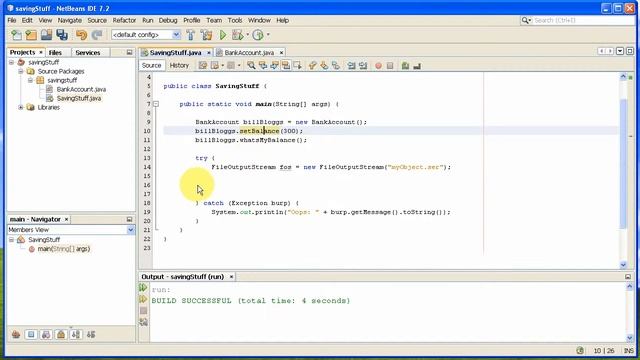640x360 pixels.
Task: Click the Toggle Rectangular Selection icon
Action: click(298, 65)
